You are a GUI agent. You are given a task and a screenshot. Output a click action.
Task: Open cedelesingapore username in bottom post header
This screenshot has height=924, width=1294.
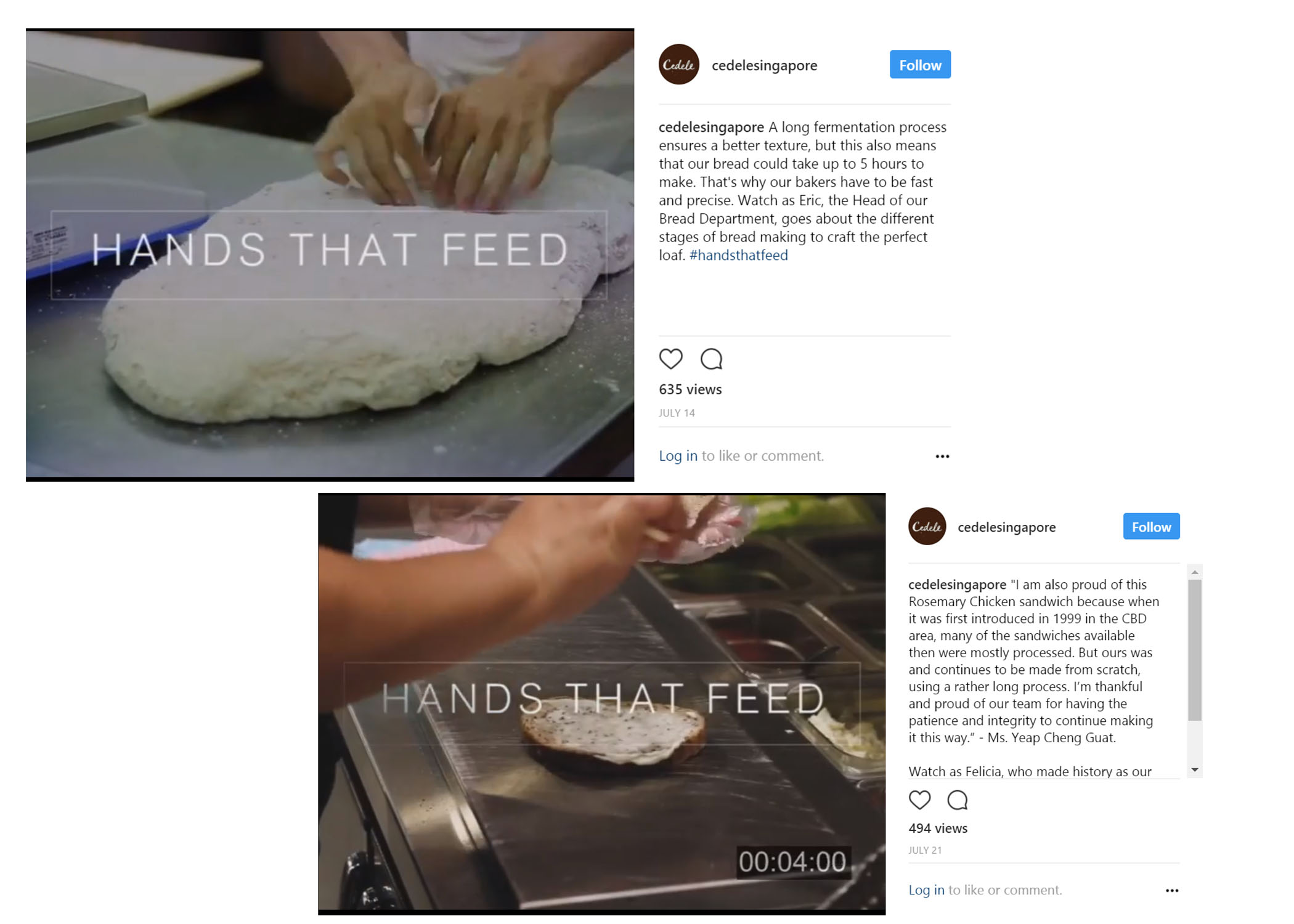click(x=1006, y=527)
